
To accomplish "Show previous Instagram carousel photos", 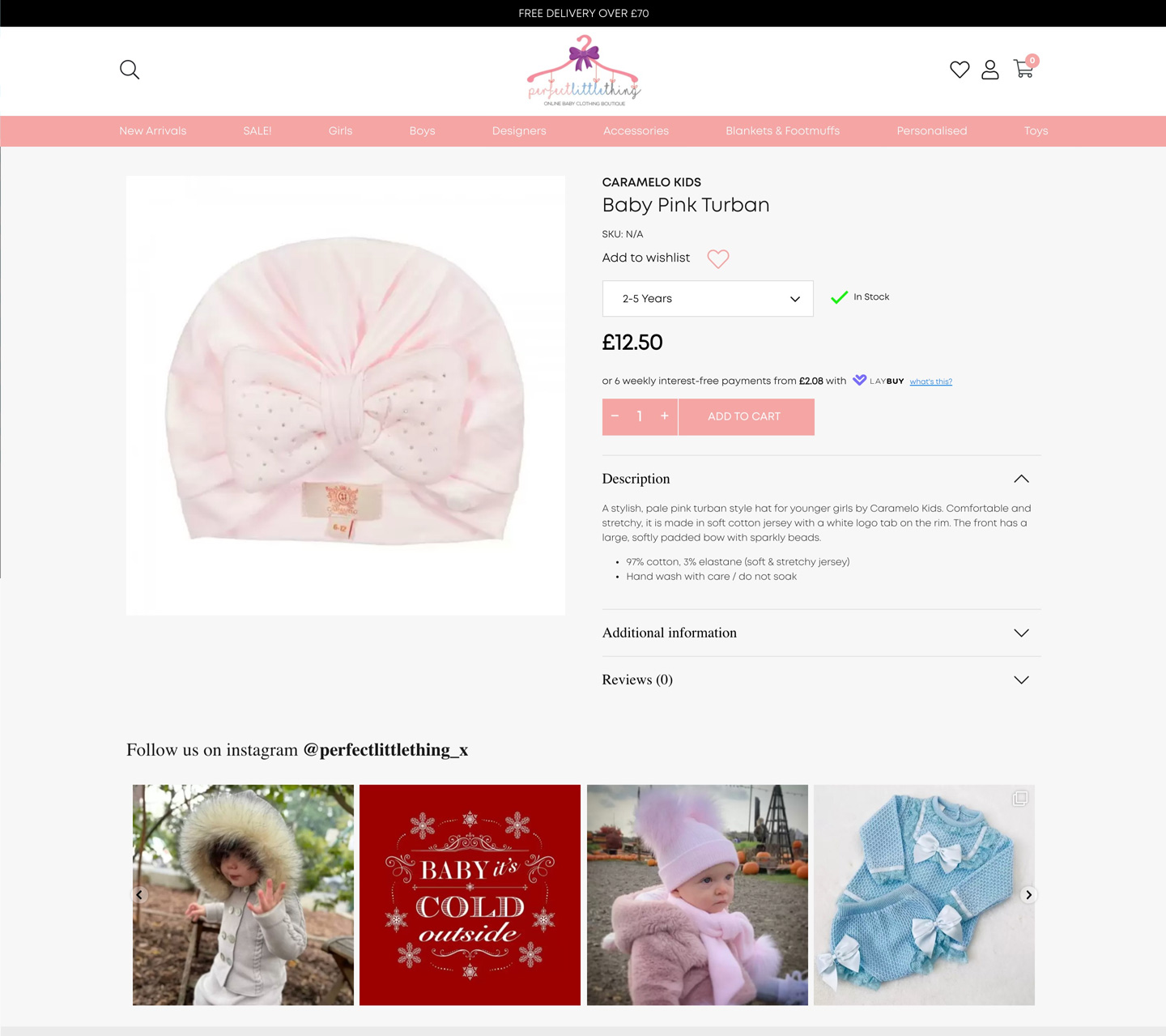I will (x=139, y=895).
